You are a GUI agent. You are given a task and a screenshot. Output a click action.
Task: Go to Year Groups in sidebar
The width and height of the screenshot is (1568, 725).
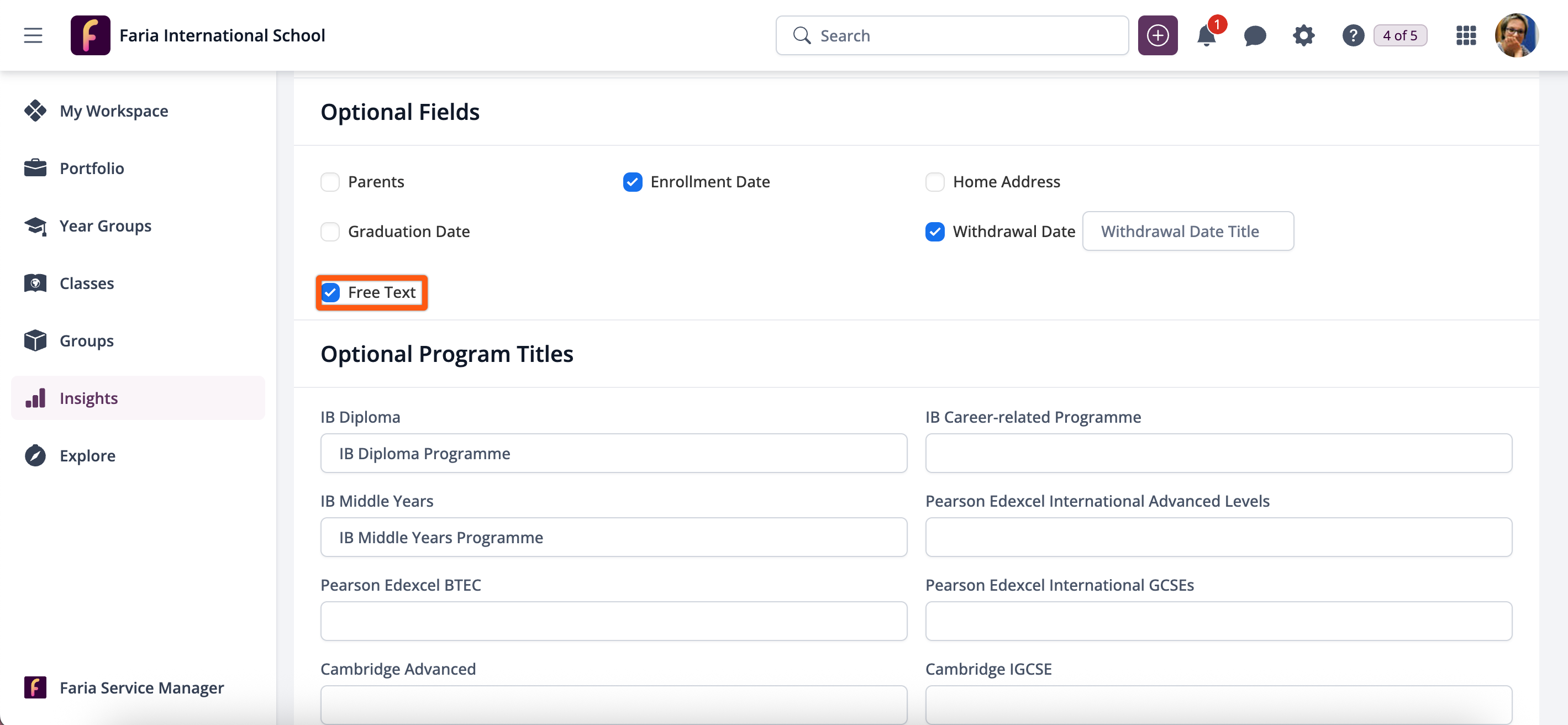pos(106,226)
